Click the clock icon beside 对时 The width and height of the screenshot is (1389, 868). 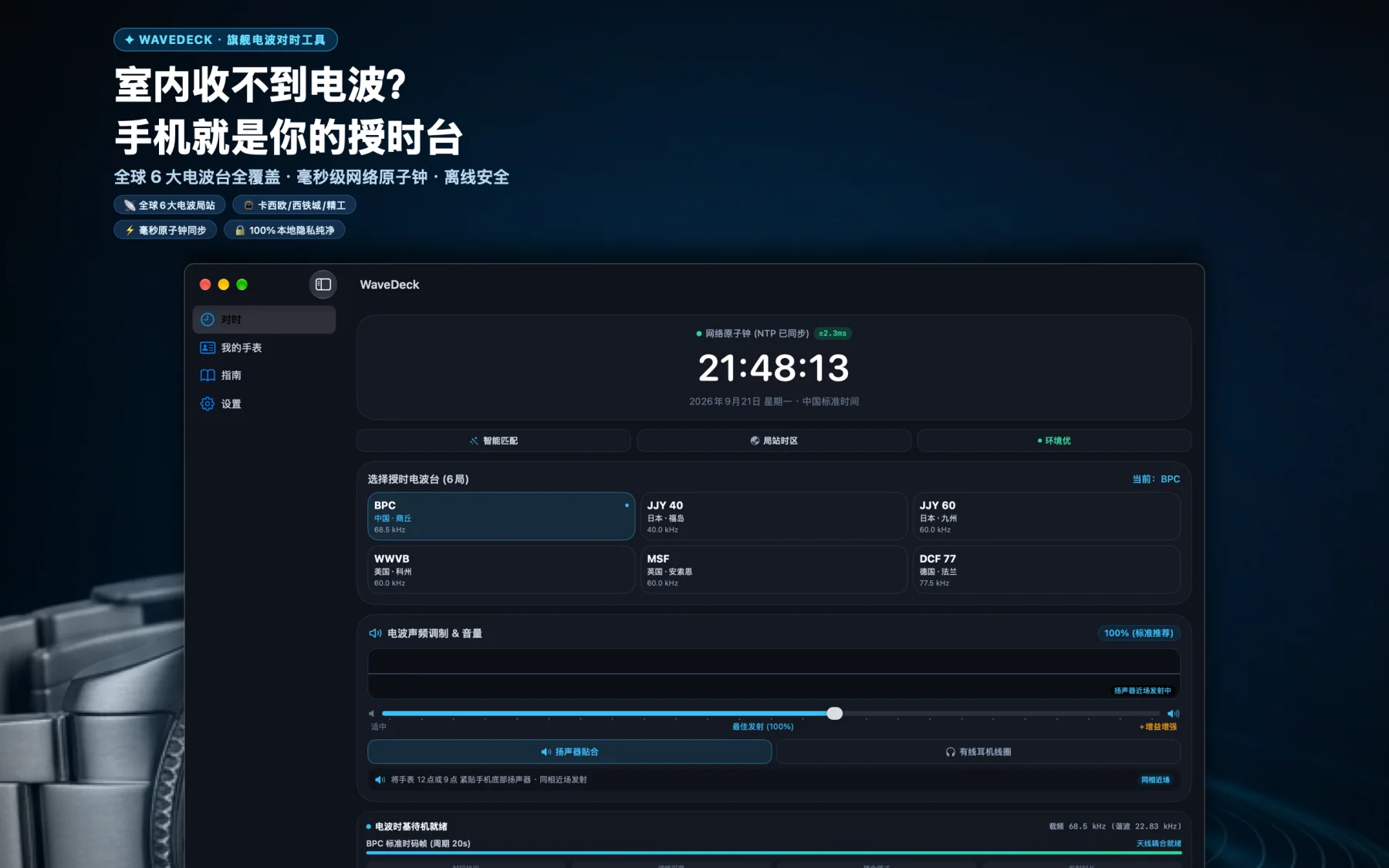pos(208,319)
